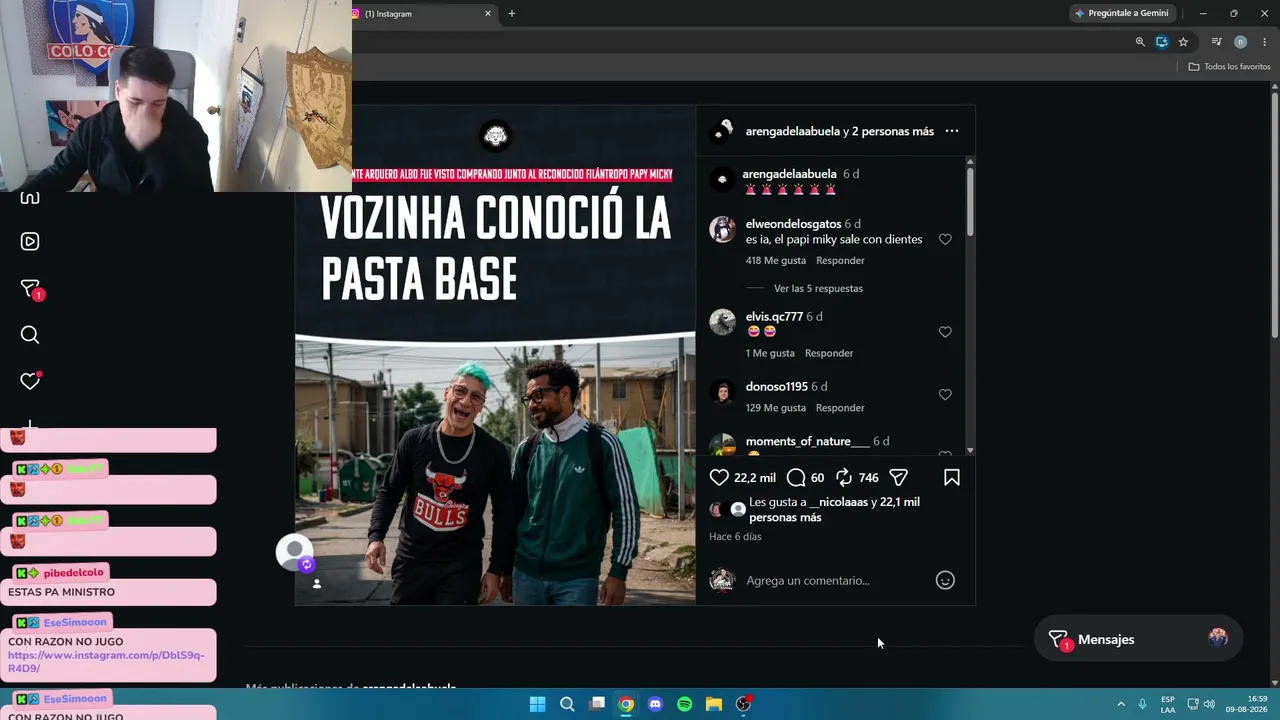Open OBS Studio from taskbar
The height and width of the screenshot is (720, 1280).
pyautogui.click(x=743, y=704)
